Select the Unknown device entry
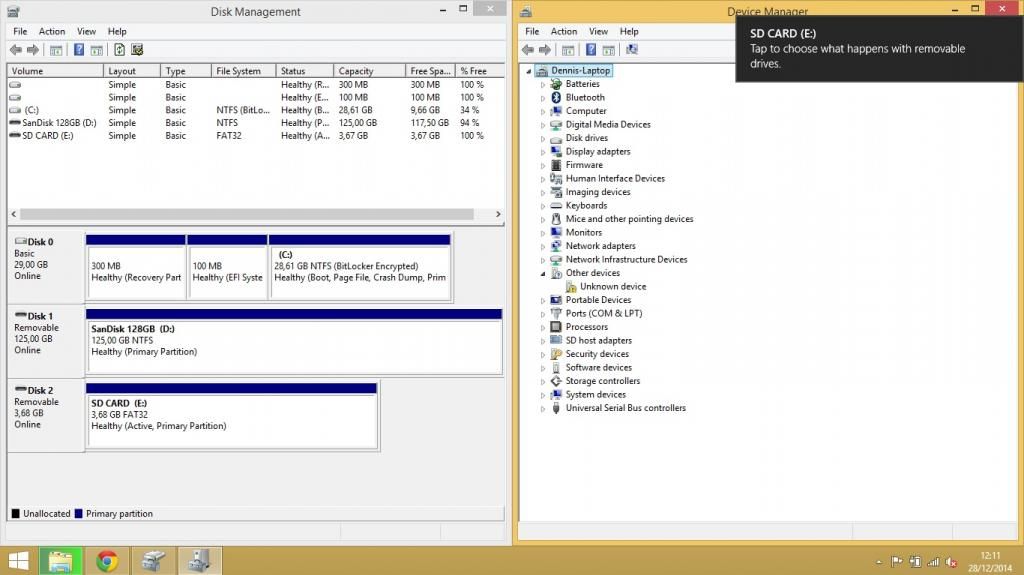This screenshot has width=1024, height=575. [613, 286]
